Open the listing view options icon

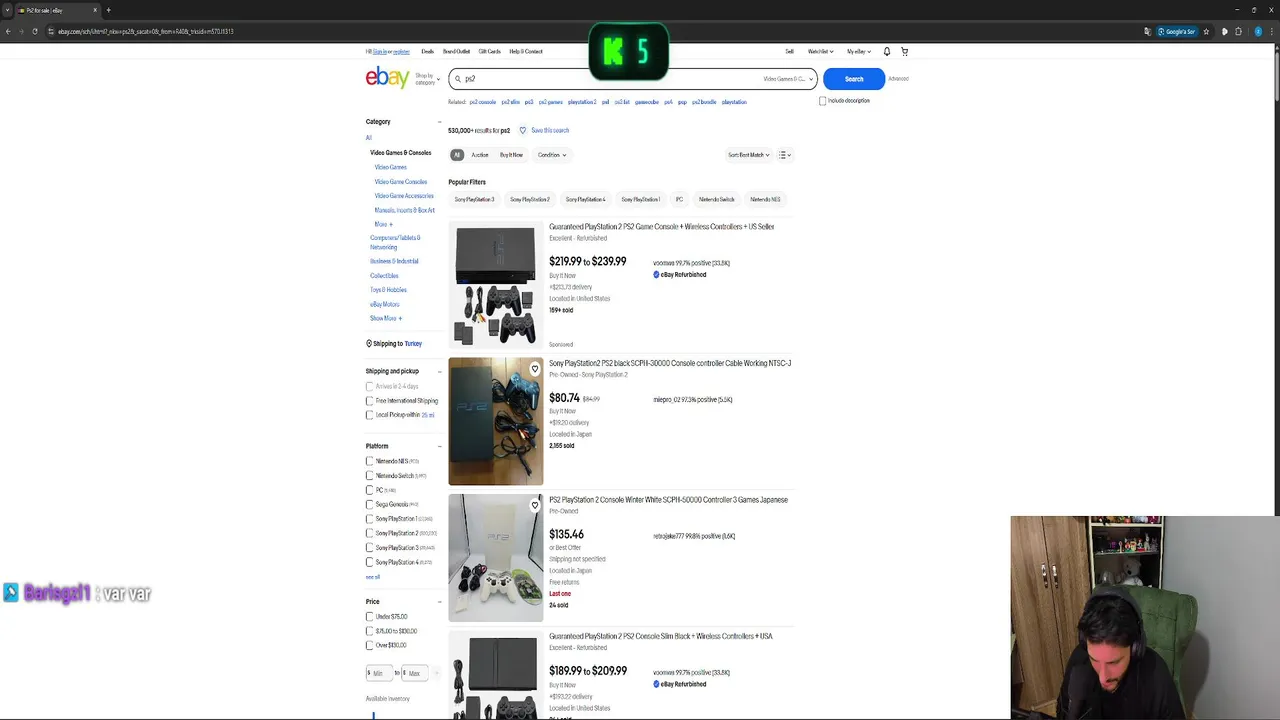click(785, 155)
